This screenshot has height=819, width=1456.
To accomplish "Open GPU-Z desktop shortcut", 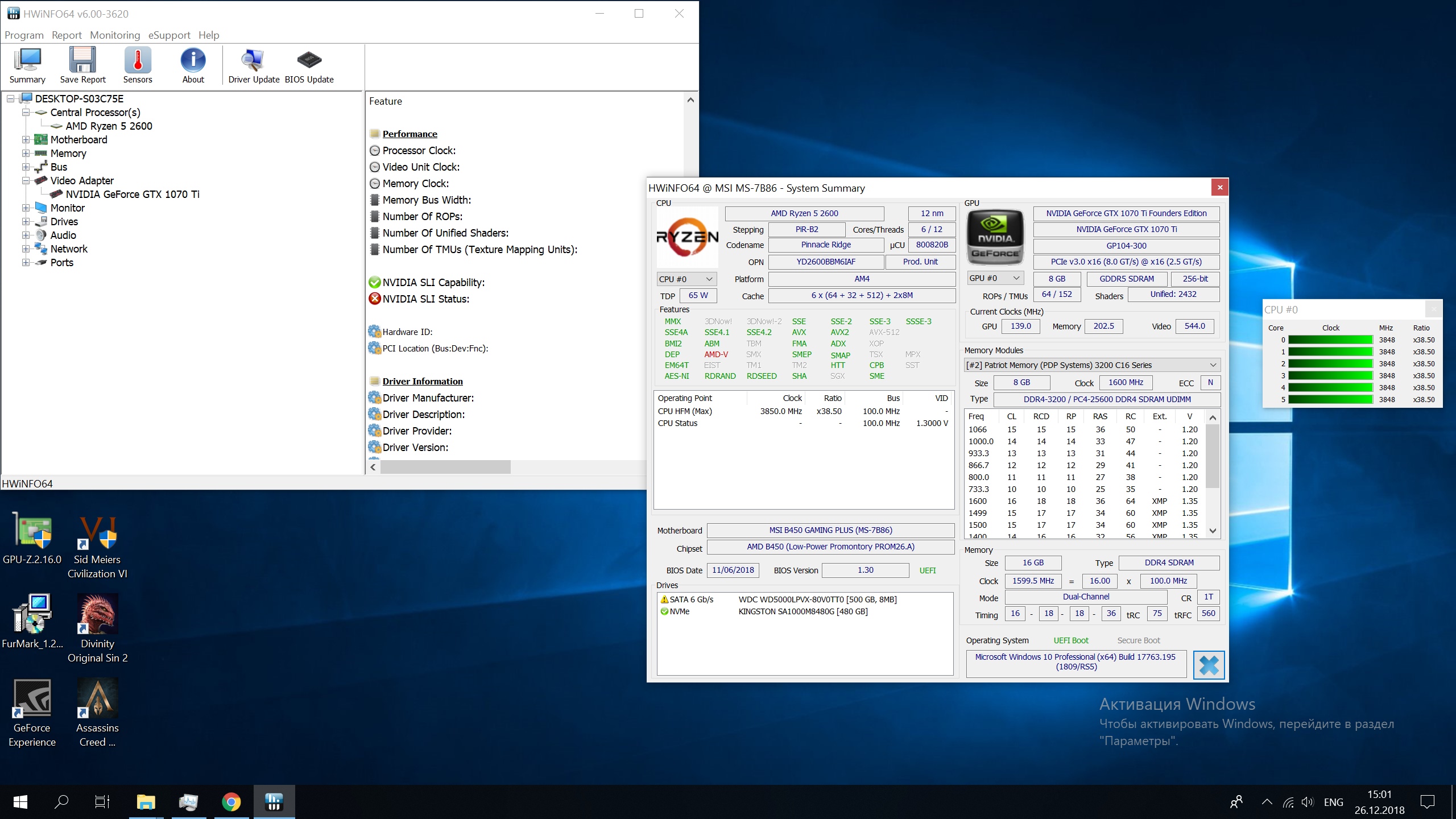I will [32, 539].
